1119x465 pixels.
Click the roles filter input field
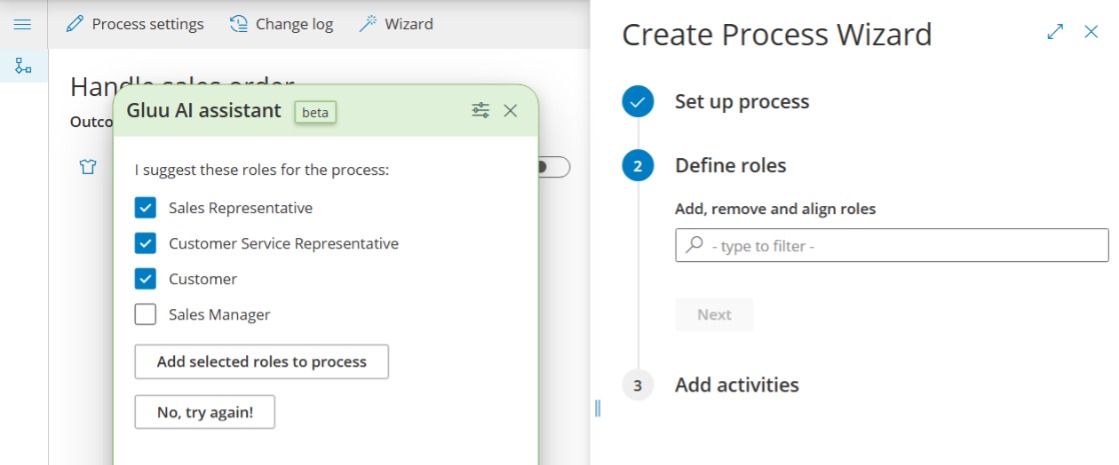(x=892, y=246)
